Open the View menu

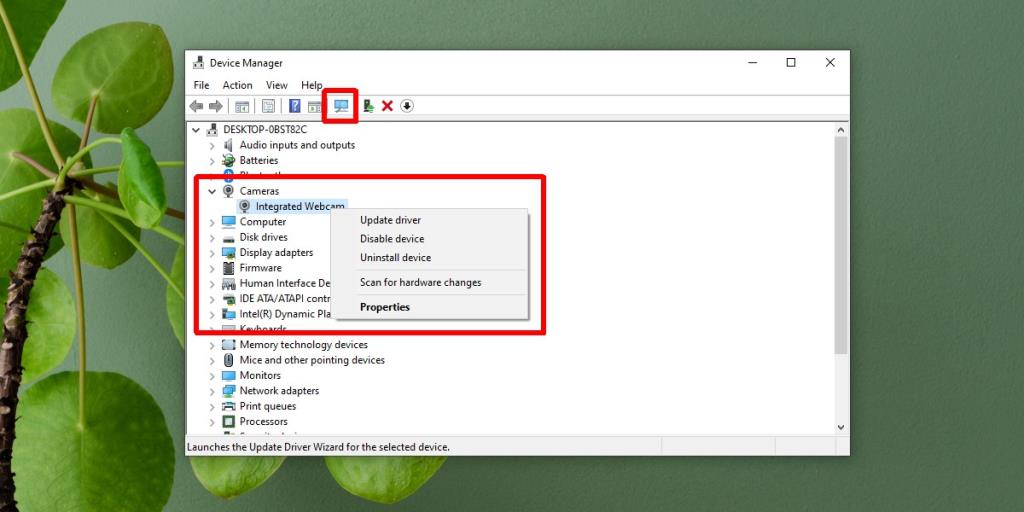(x=276, y=85)
